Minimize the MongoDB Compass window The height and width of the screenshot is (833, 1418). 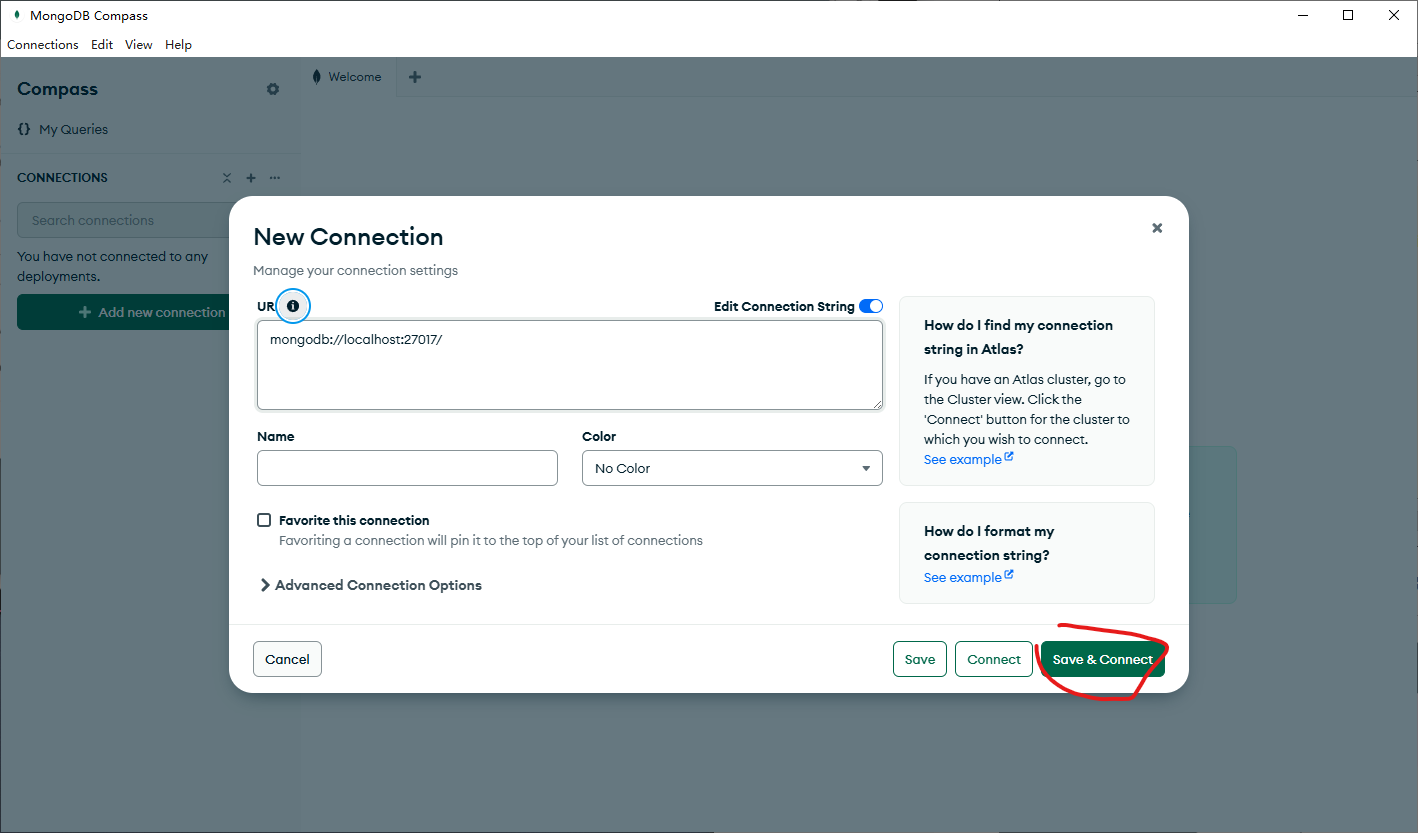(x=1302, y=15)
